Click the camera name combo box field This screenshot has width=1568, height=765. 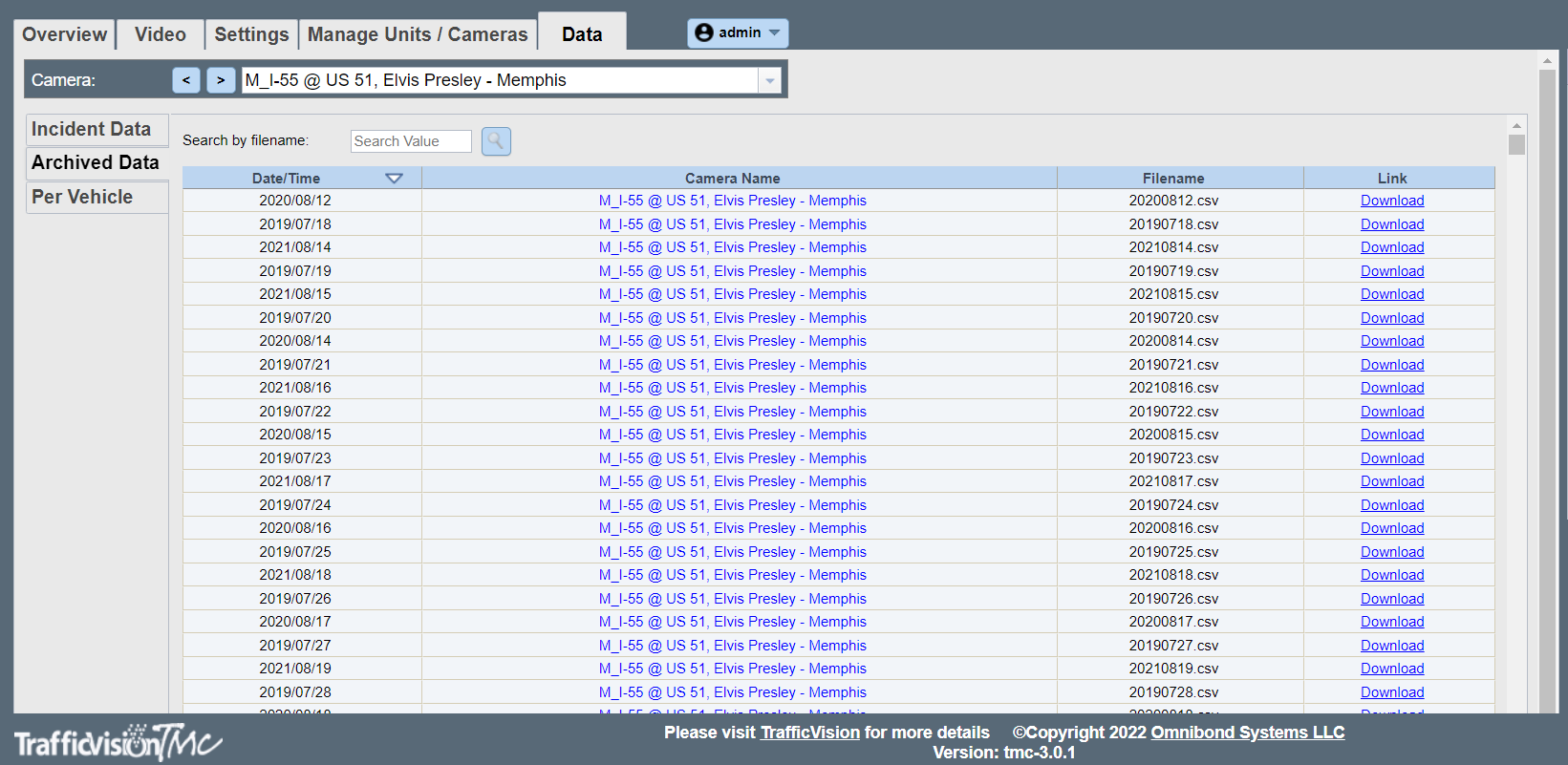[x=500, y=80]
